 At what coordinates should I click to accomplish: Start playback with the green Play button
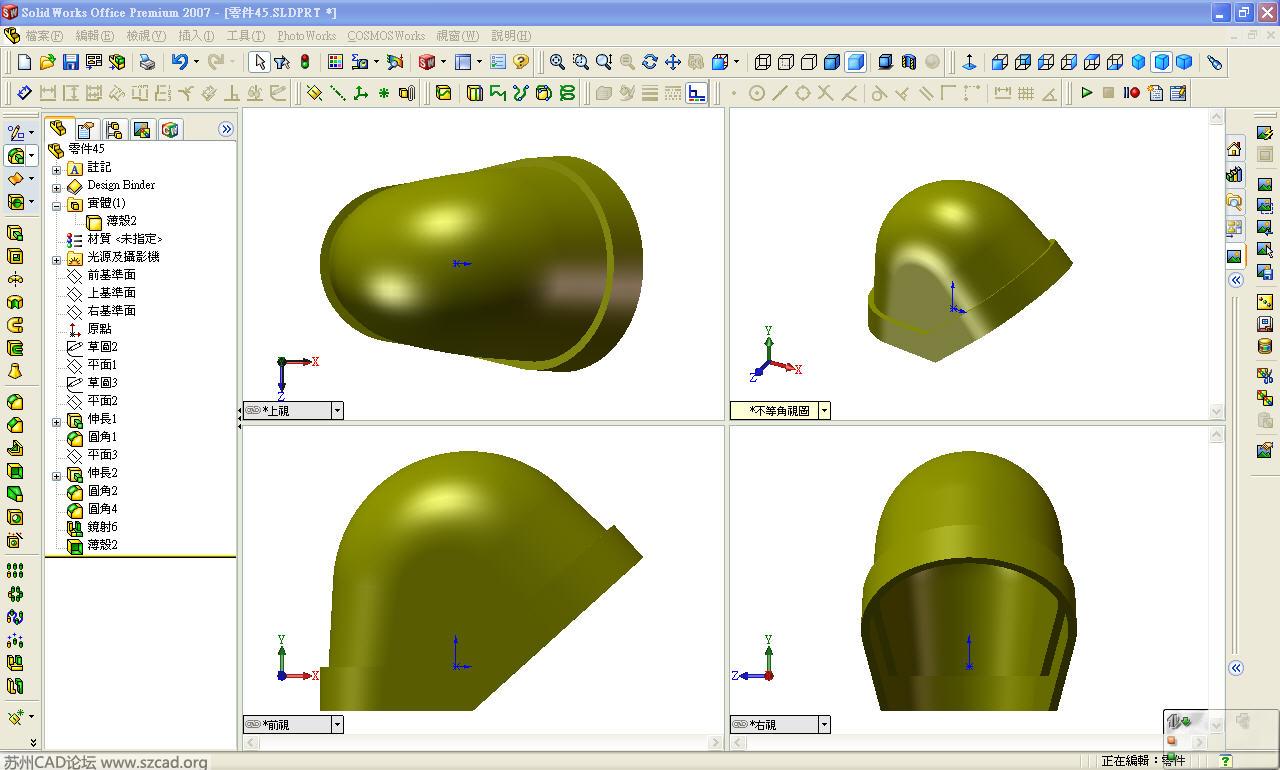click(x=1087, y=93)
